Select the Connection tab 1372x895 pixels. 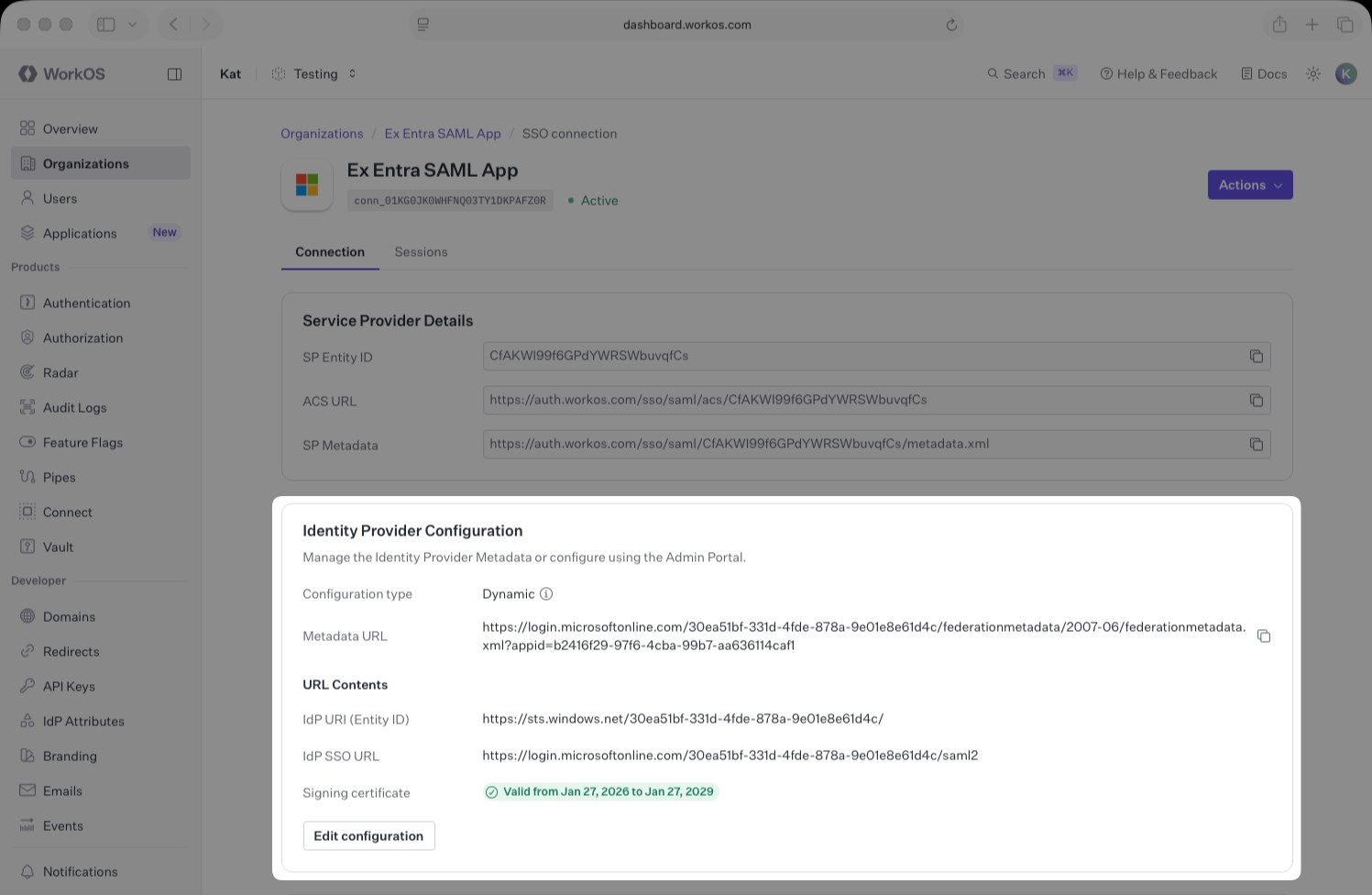coord(330,252)
